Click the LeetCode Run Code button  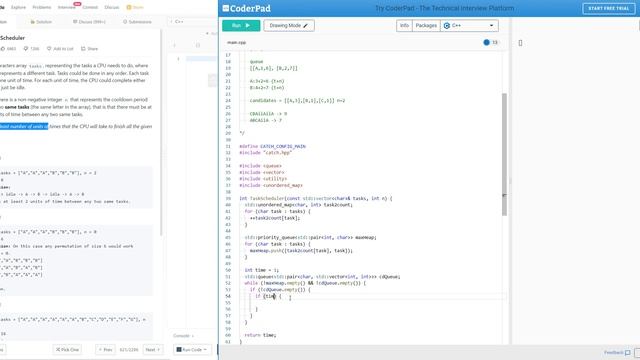[191, 350]
